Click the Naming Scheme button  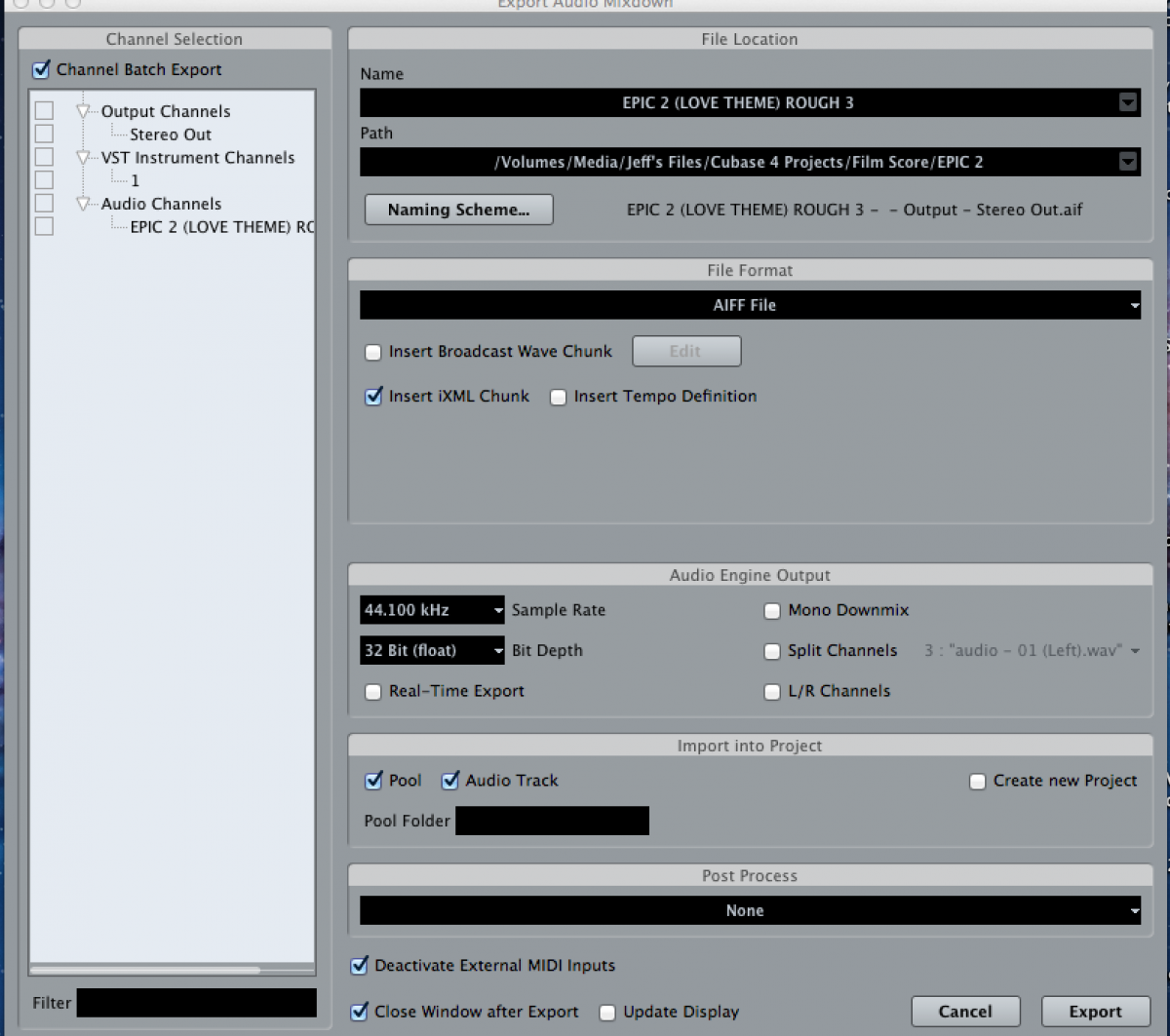click(458, 210)
